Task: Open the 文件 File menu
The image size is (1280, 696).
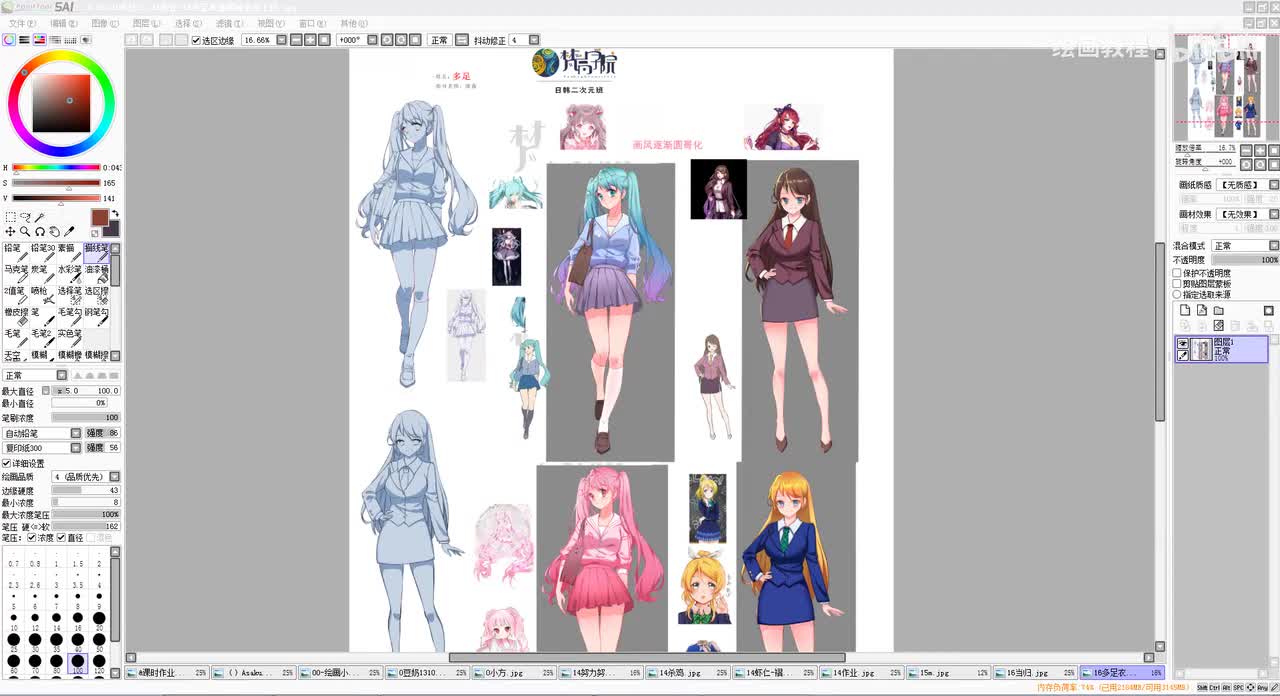Action: tap(22, 23)
